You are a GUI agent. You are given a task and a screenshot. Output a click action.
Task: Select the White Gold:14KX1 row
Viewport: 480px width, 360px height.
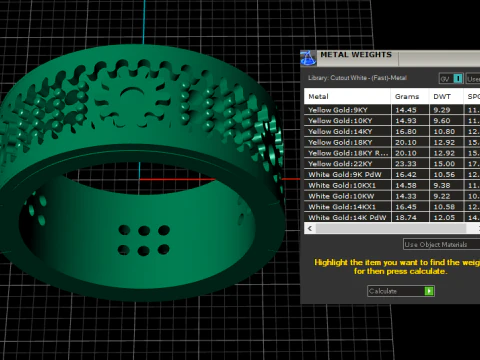tap(392, 207)
